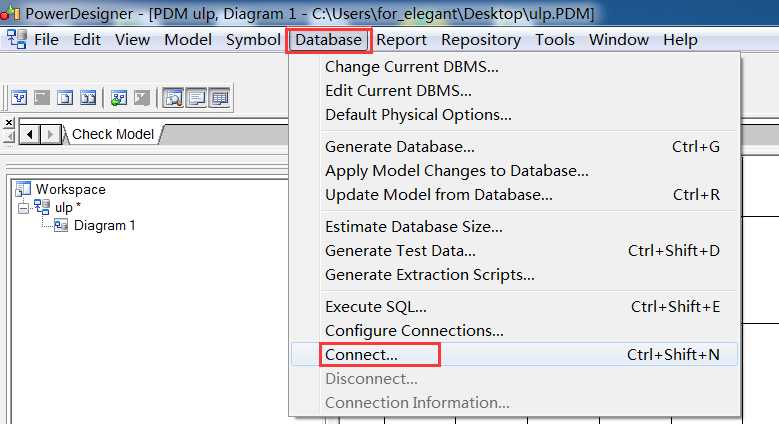Click the Workspace icon in the tree
The width and height of the screenshot is (779, 424).
point(23,189)
